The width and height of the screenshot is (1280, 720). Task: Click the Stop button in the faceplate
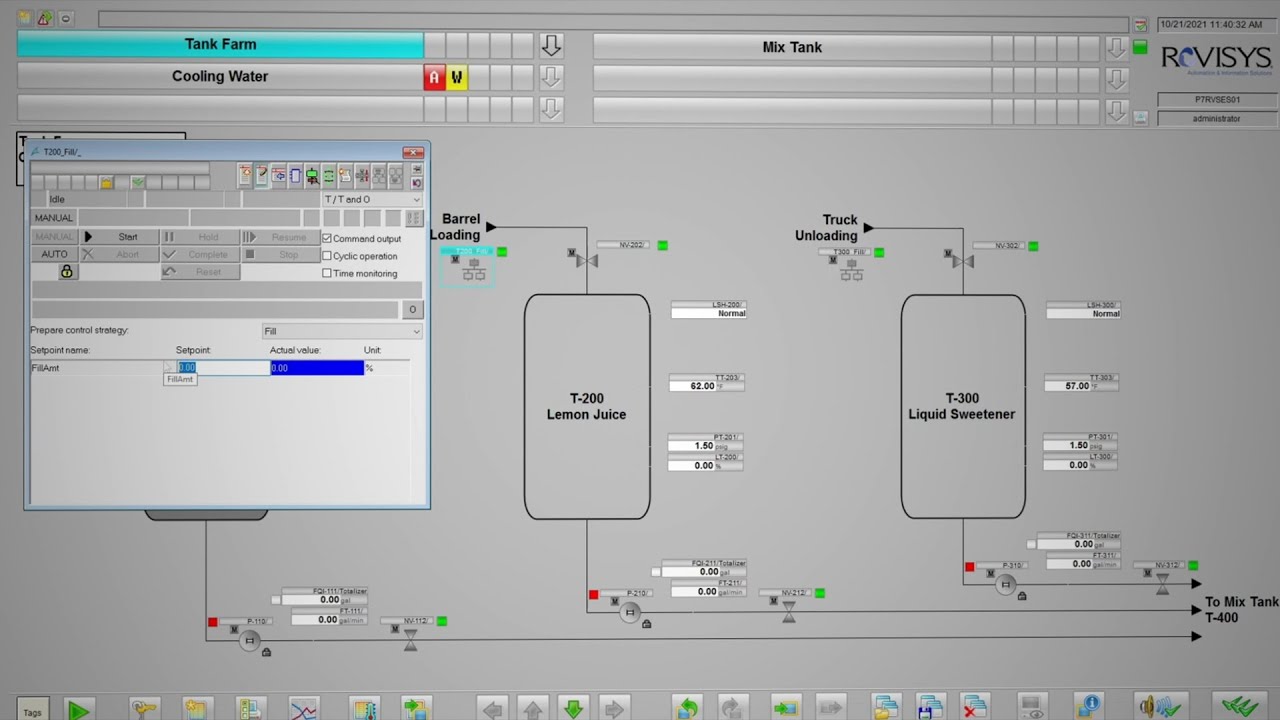click(281, 254)
